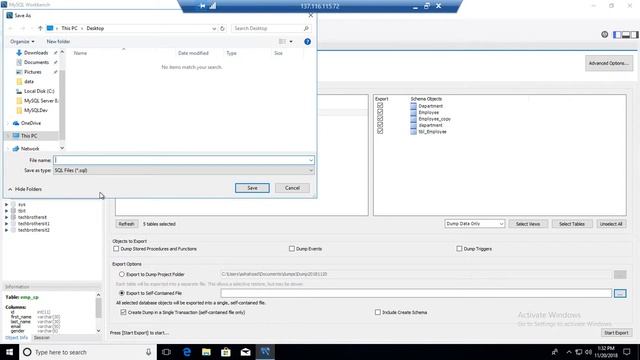Click the Back navigation arrow
The width and height of the screenshot is (640, 360).
pyautogui.click(x=11, y=28)
